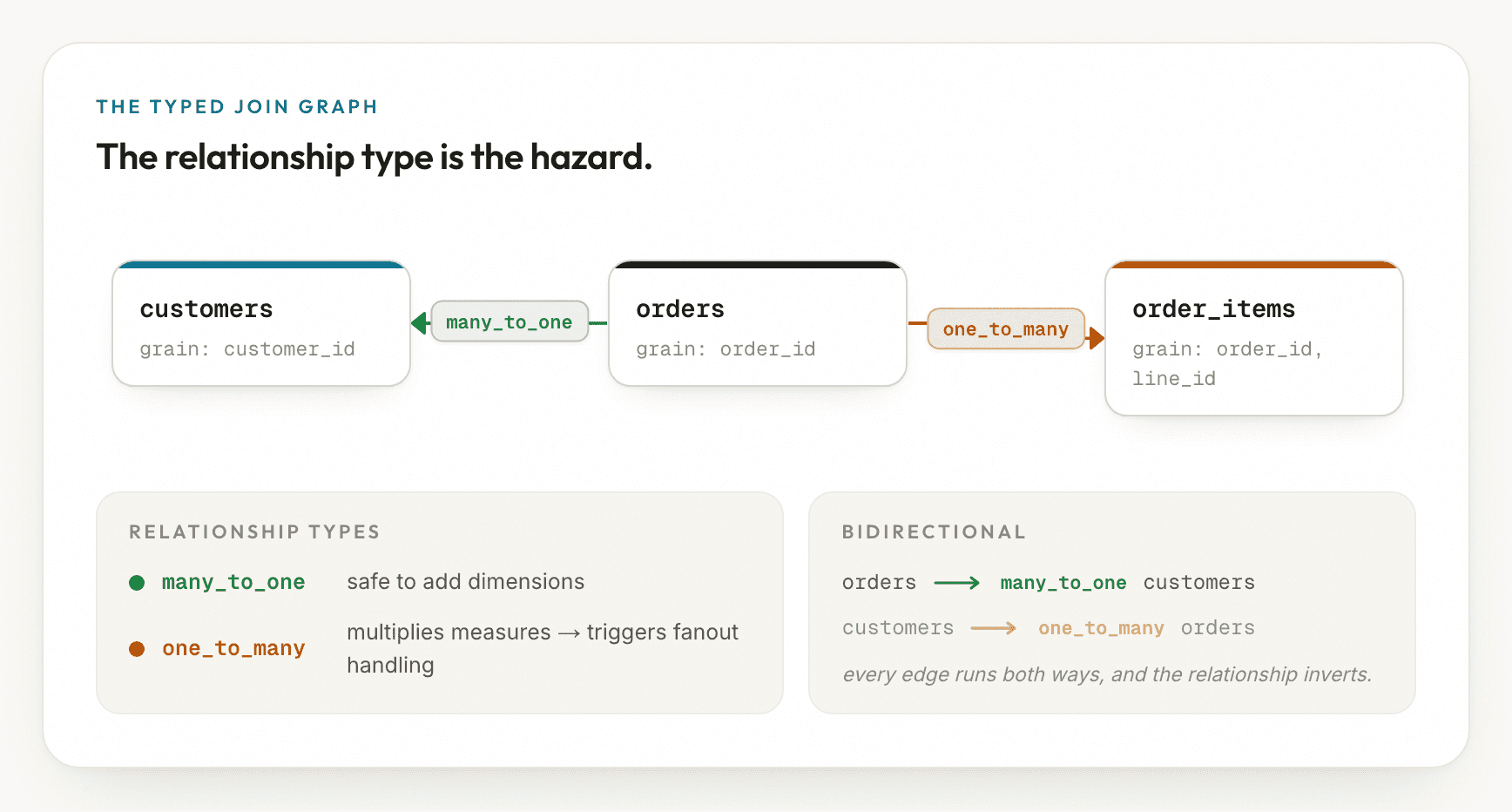1512x812 pixels.
Task: Click the orders table card
Action: [x=758, y=323]
